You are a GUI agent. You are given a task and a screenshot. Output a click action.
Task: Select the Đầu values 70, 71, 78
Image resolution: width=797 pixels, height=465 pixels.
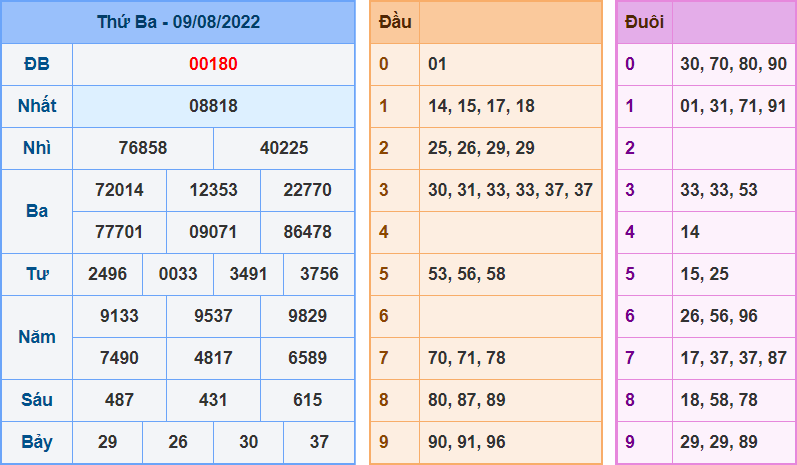pyautogui.click(x=467, y=358)
